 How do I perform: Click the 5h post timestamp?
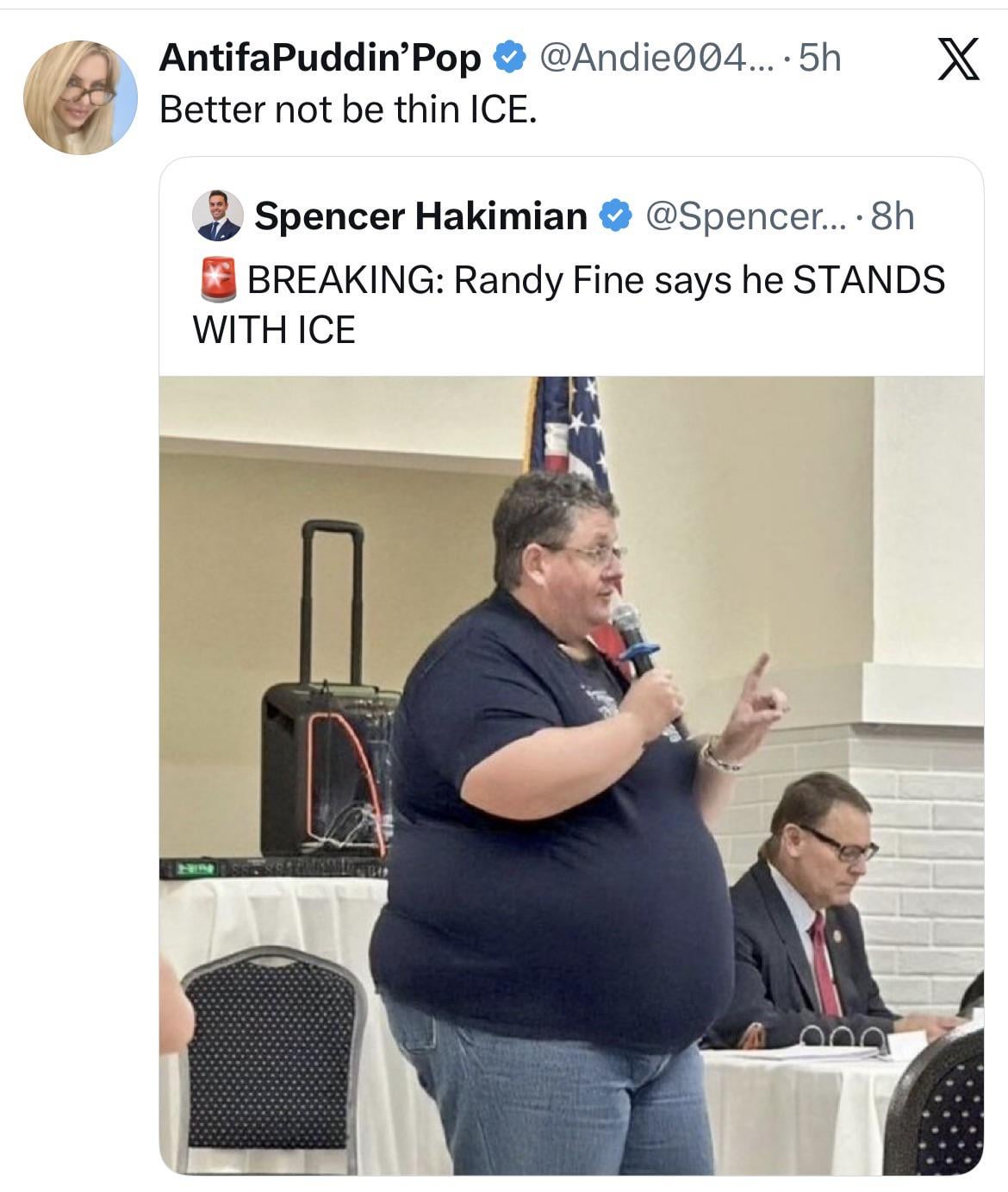[819, 58]
